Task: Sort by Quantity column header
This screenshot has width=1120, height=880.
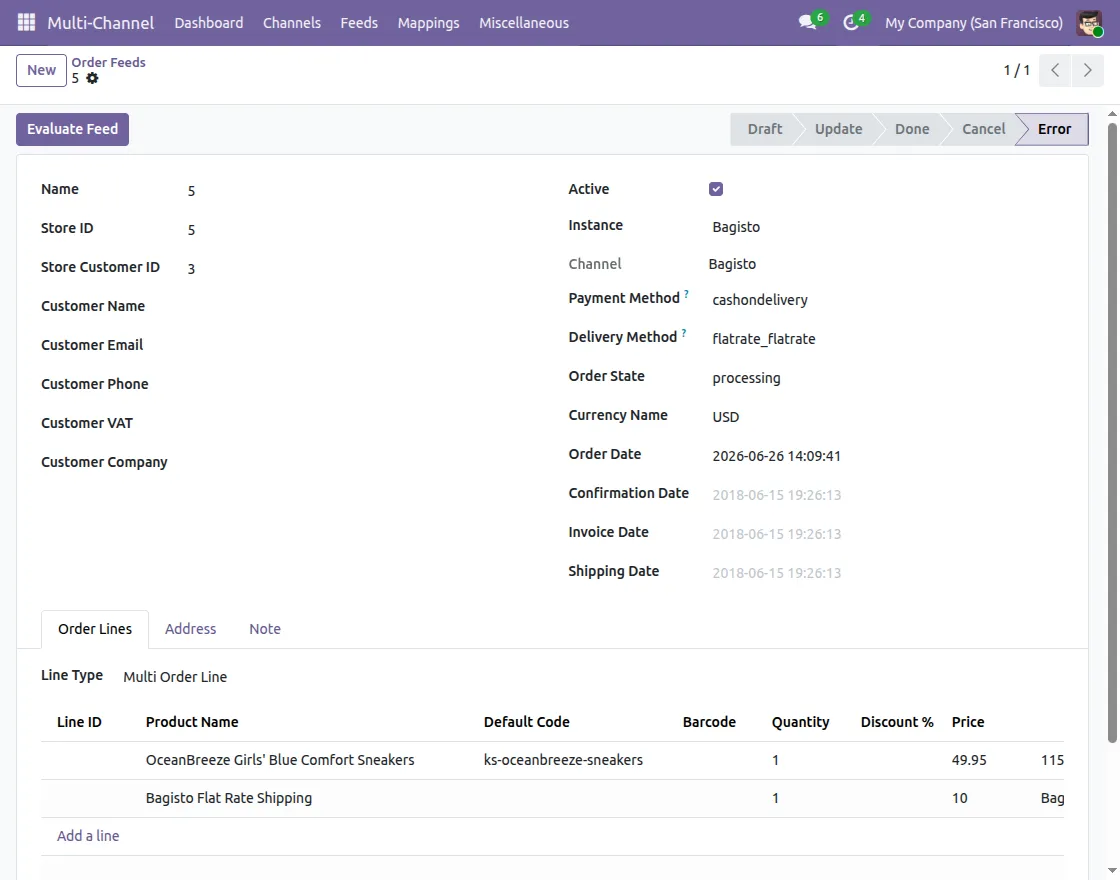Action: coord(800,722)
